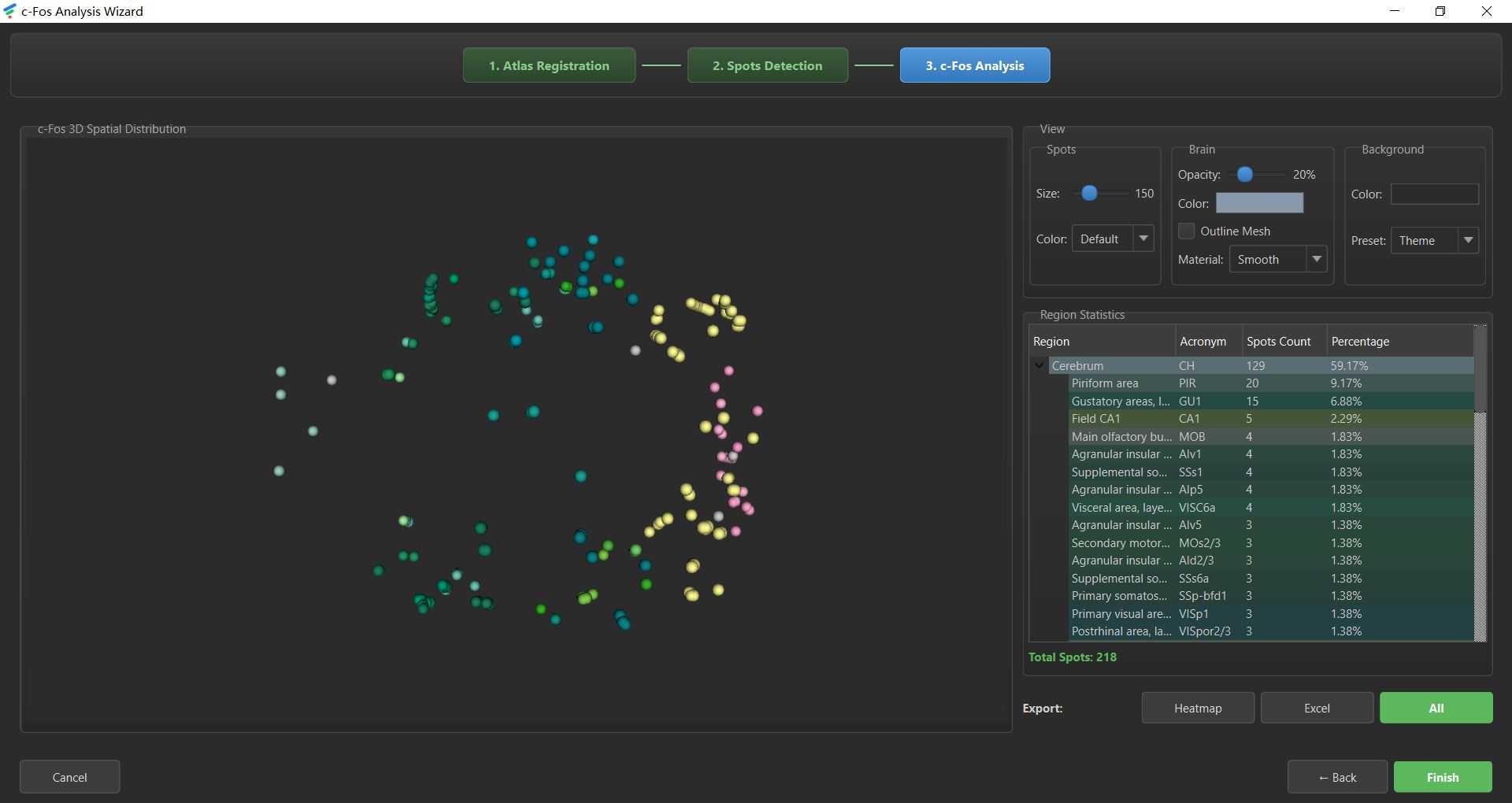Click the Total Spots: 218 label
This screenshot has height=803, width=1512.
[1073, 657]
